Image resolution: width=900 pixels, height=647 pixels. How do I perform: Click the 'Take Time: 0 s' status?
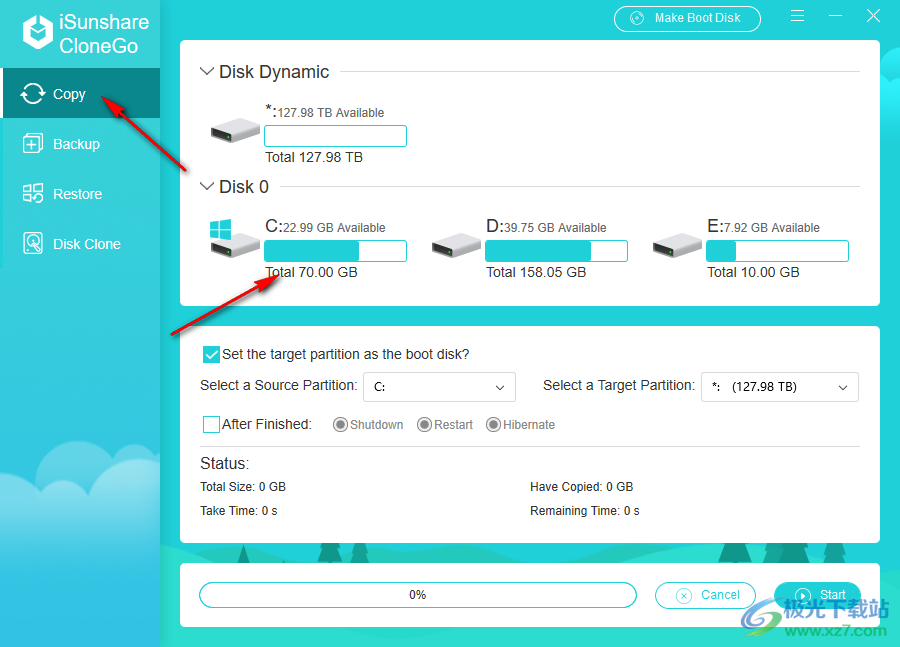click(x=239, y=511)
